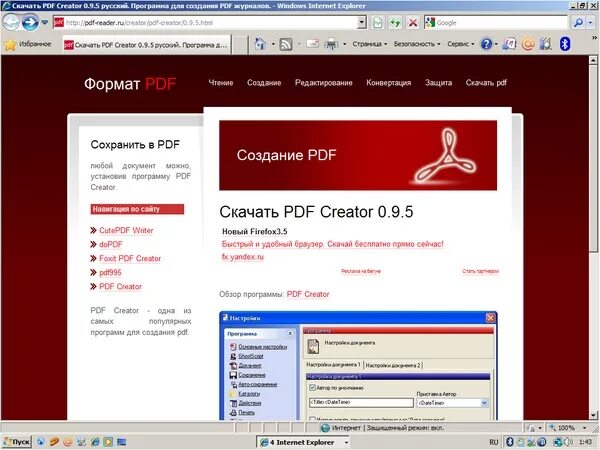Screen dimensions: 600x450
Task: Click the green Refresh icon
Action: [395, 23]
